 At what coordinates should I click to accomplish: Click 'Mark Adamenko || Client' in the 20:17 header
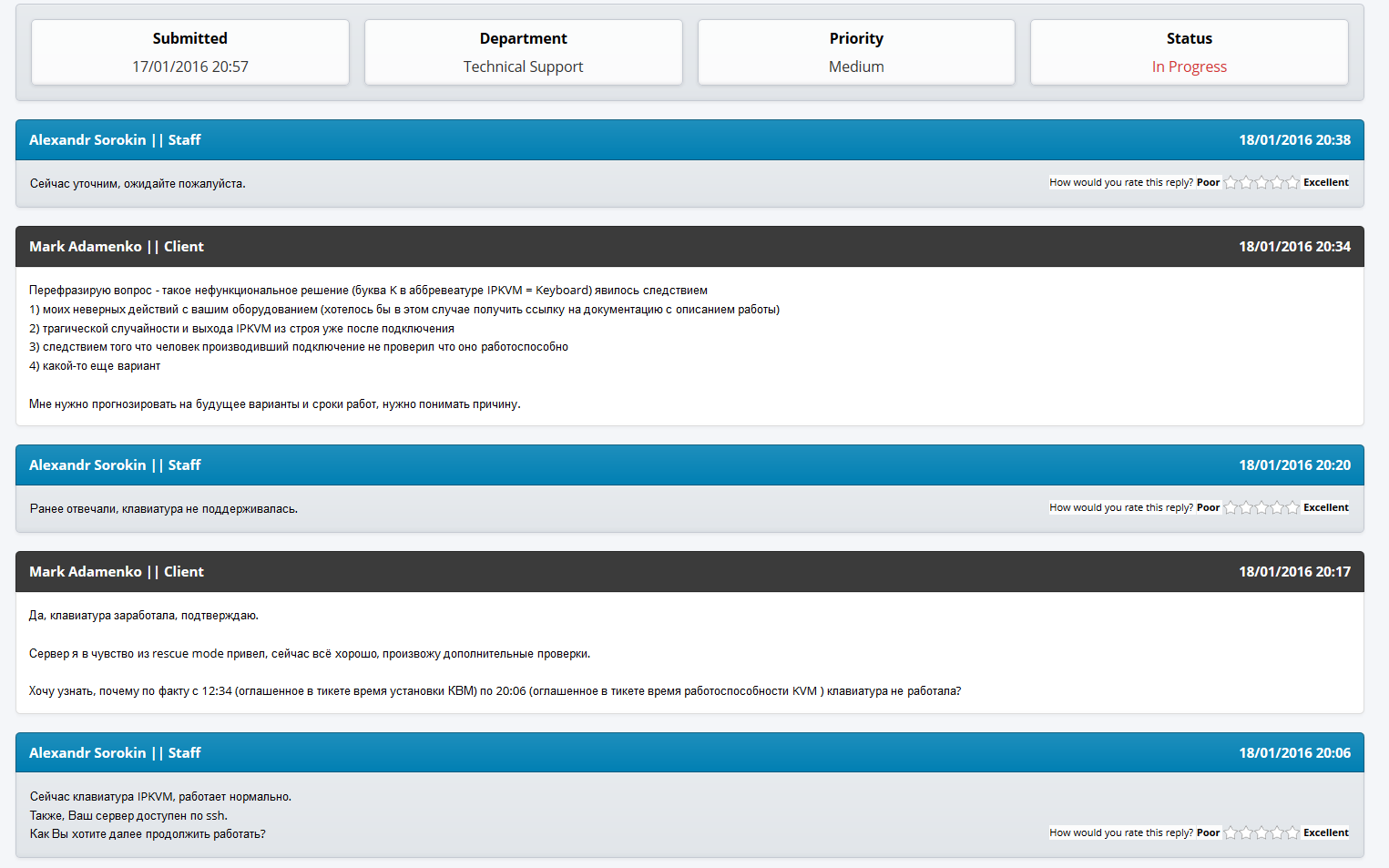point(117,571)
